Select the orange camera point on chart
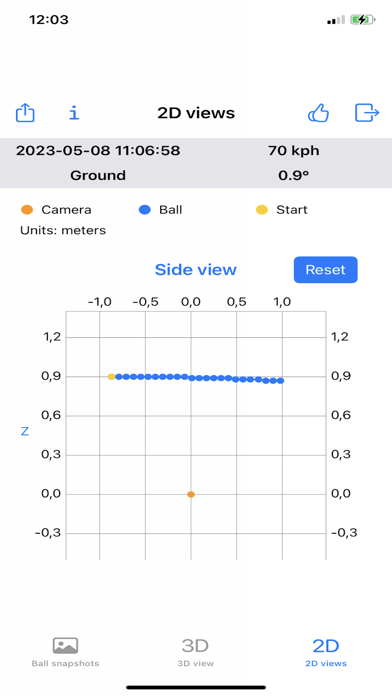 click(x=191, y=494)
